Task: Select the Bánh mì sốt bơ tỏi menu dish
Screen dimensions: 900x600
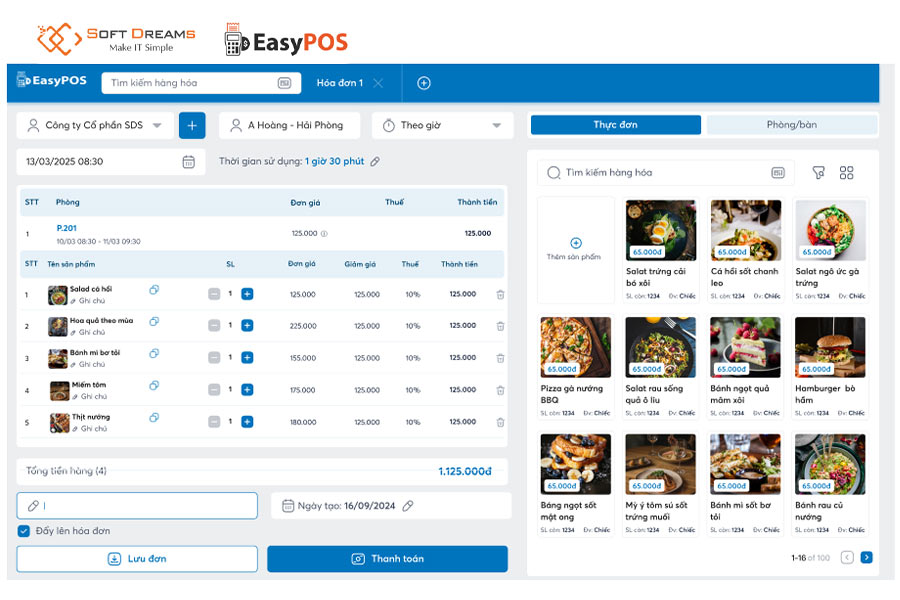Action: click(746, 484)
